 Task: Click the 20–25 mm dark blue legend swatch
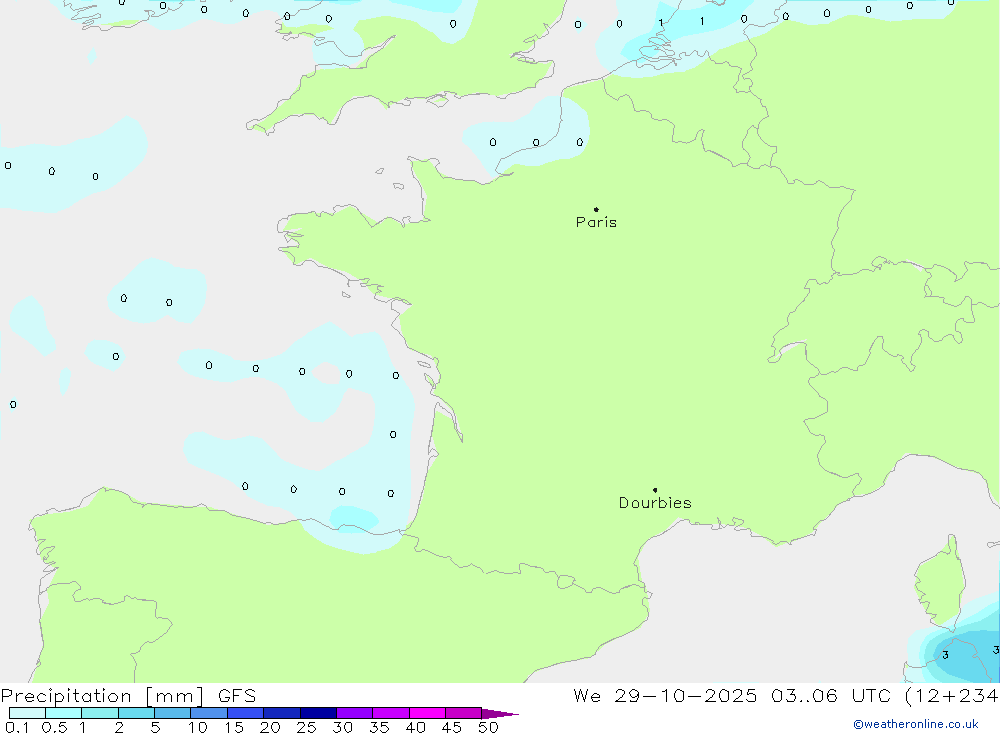click(282, 713)
